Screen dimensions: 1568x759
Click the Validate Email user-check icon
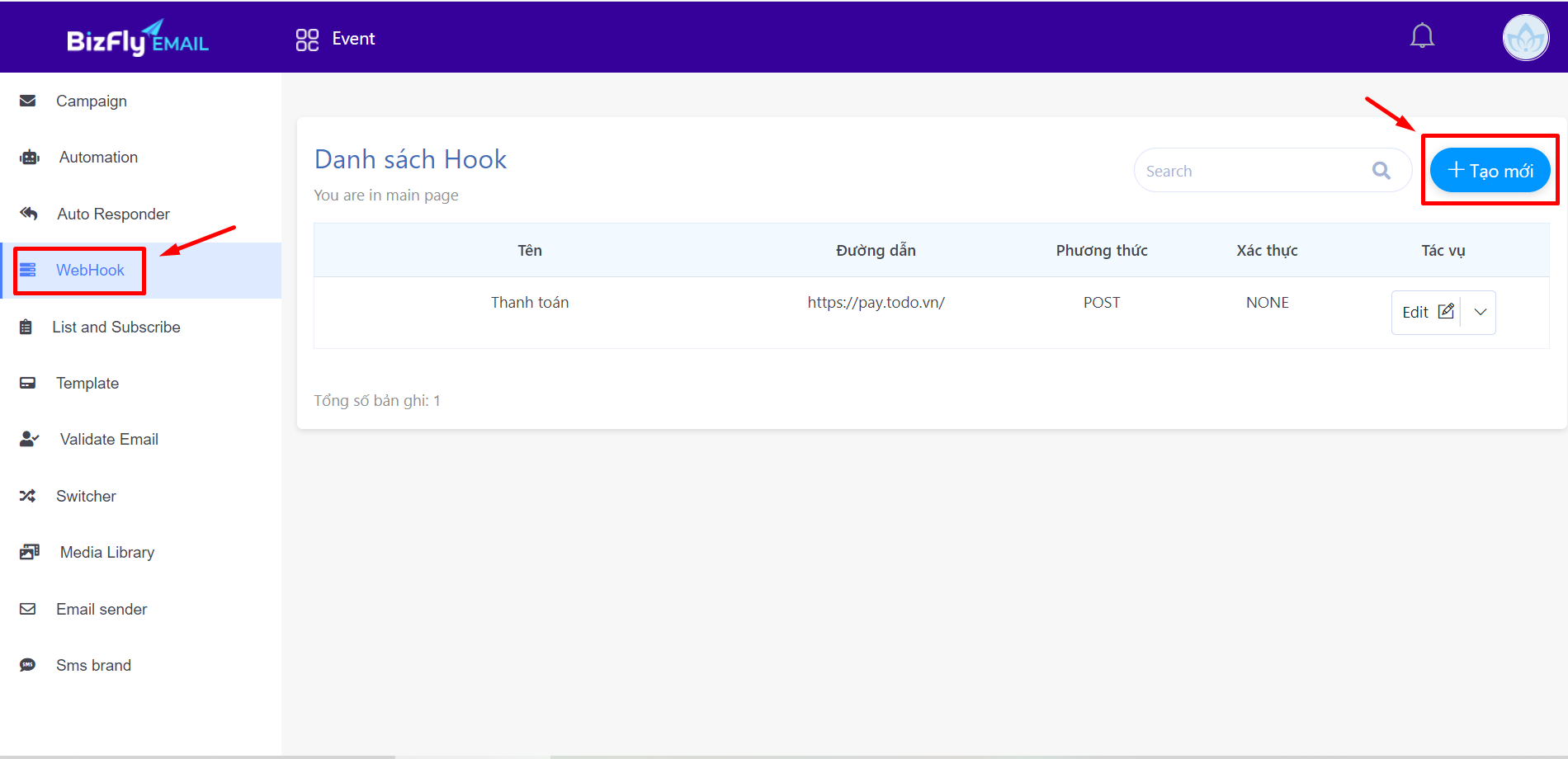(30, 439)
